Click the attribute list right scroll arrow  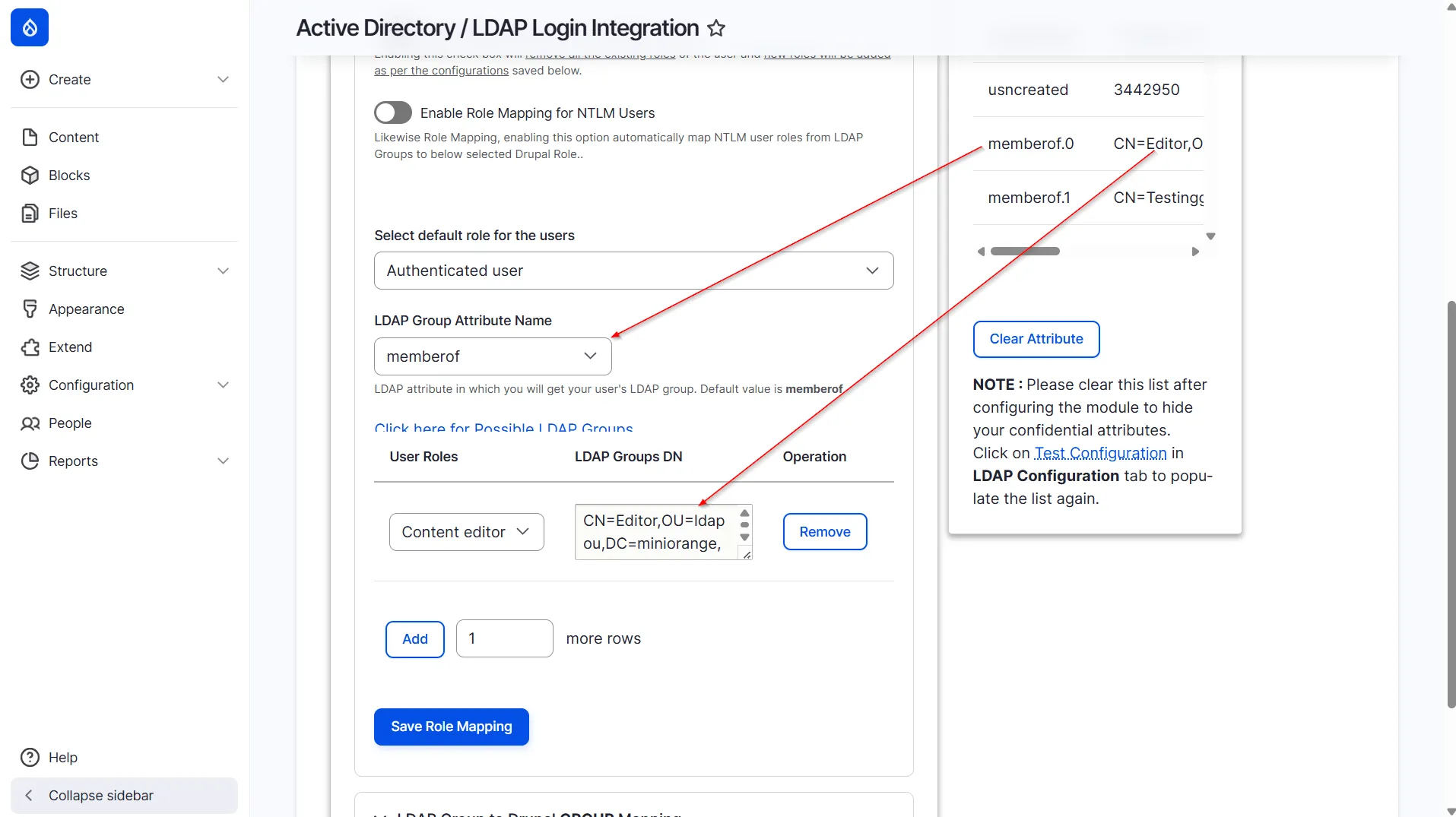[x=1195, y=252]
